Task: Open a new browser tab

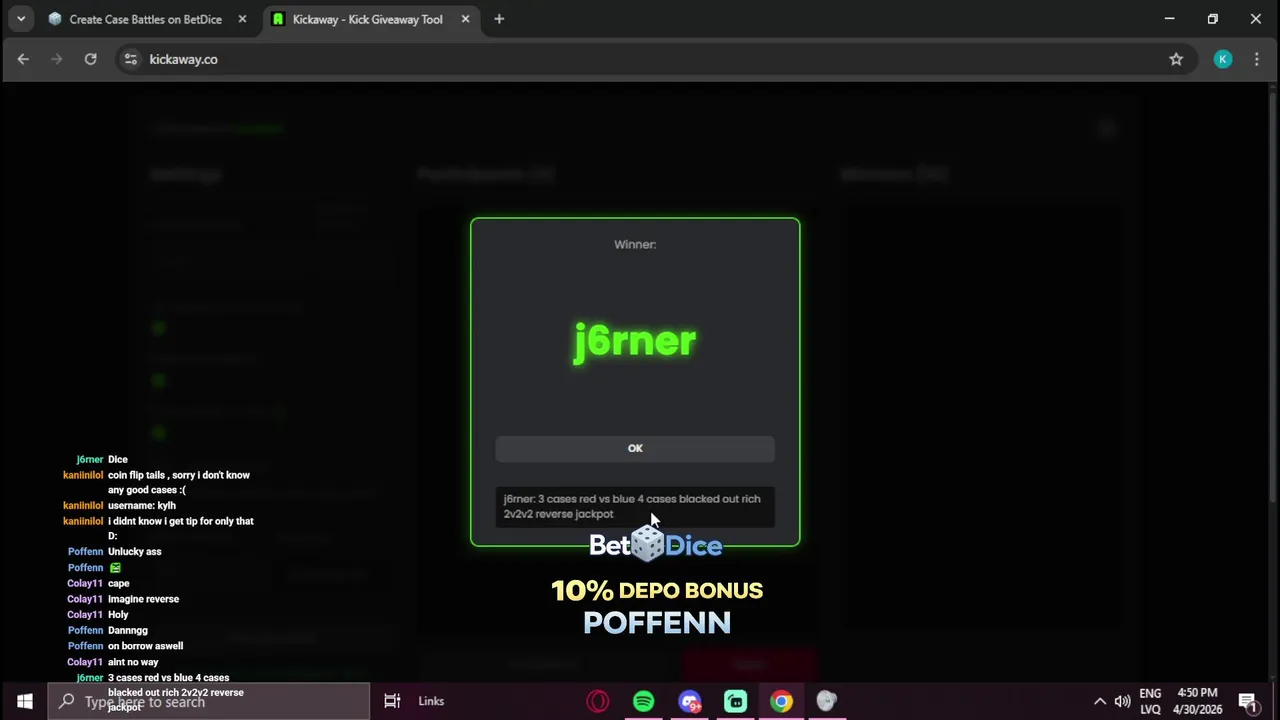Action: coord(499,19)
